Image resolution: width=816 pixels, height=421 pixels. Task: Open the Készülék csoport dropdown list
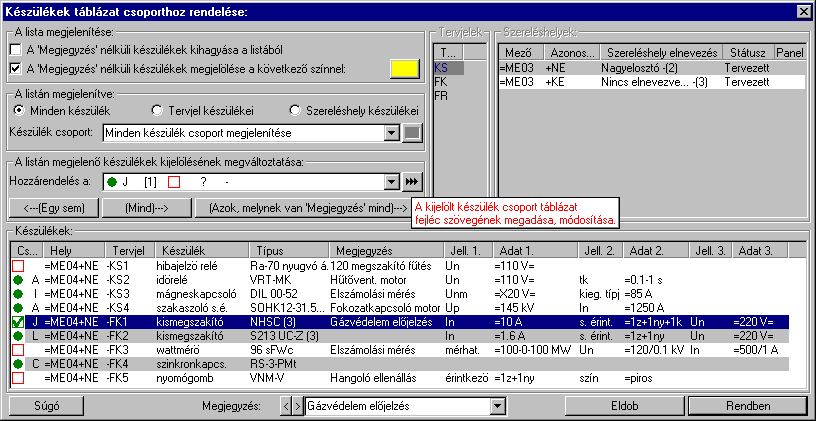[391, 132]
